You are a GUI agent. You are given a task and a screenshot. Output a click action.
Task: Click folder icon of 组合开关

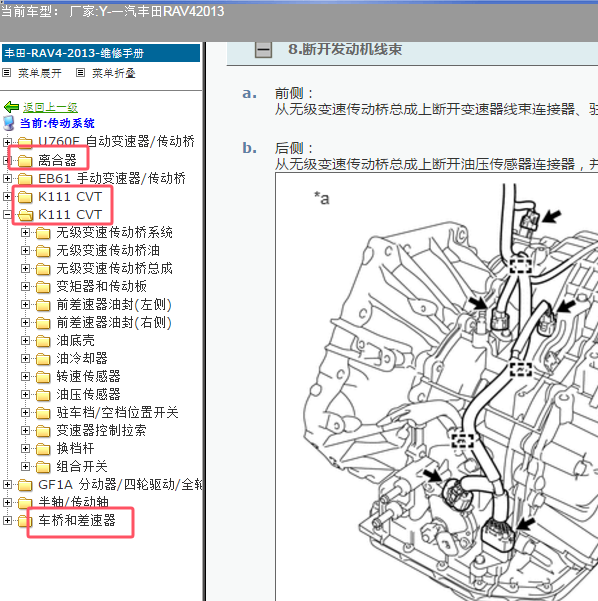tap(43, 467)
